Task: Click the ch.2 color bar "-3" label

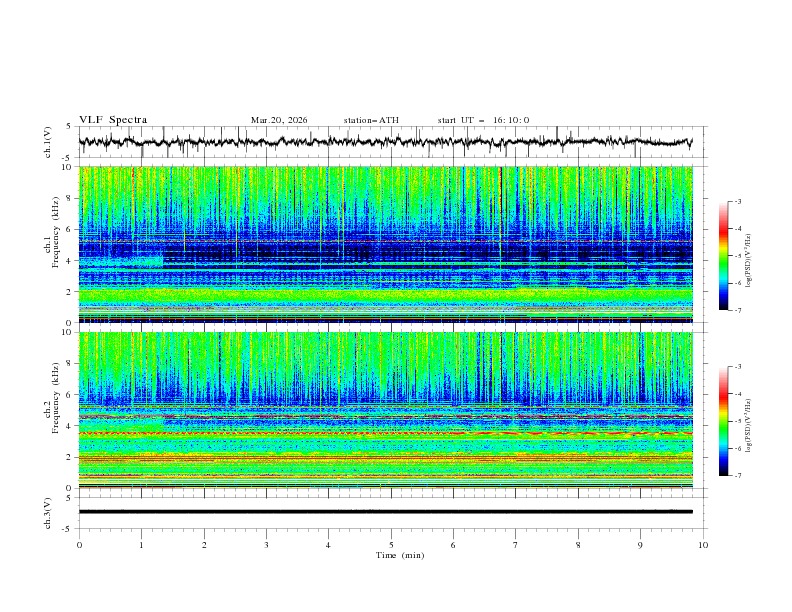Action: [x=738, y=367]
